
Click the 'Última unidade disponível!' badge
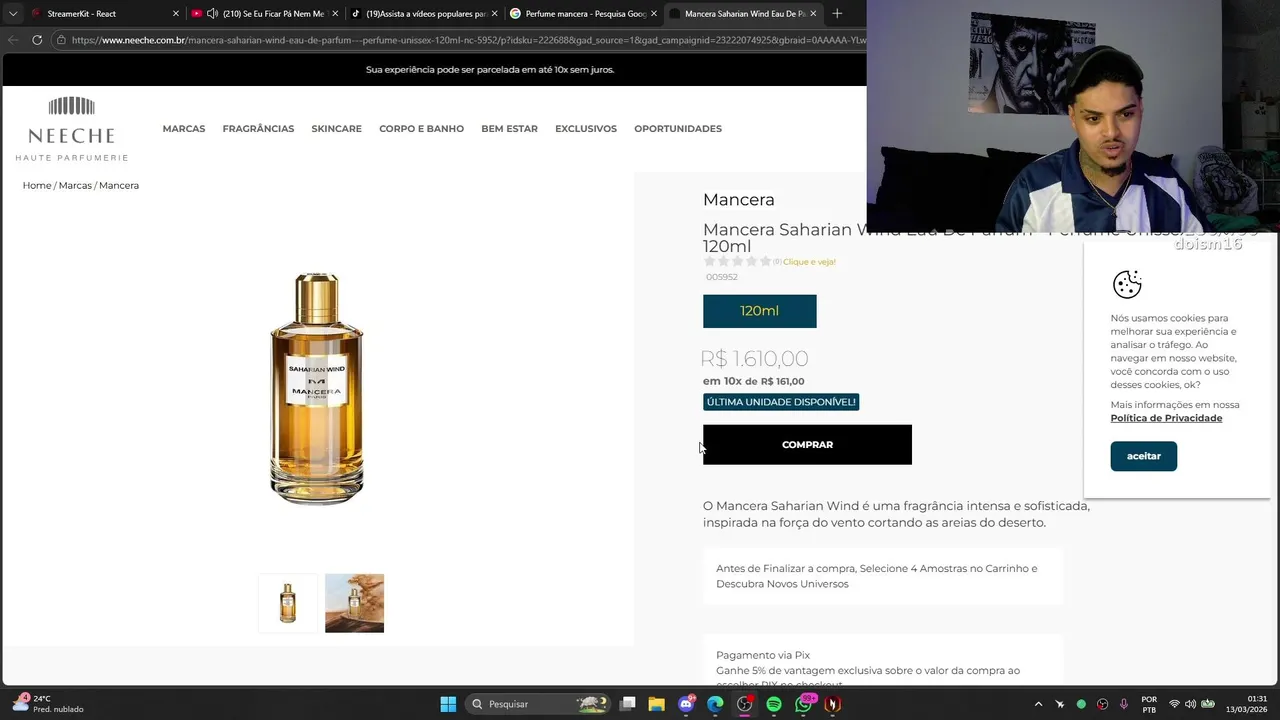pyautogui.click(x=781, y=402)
